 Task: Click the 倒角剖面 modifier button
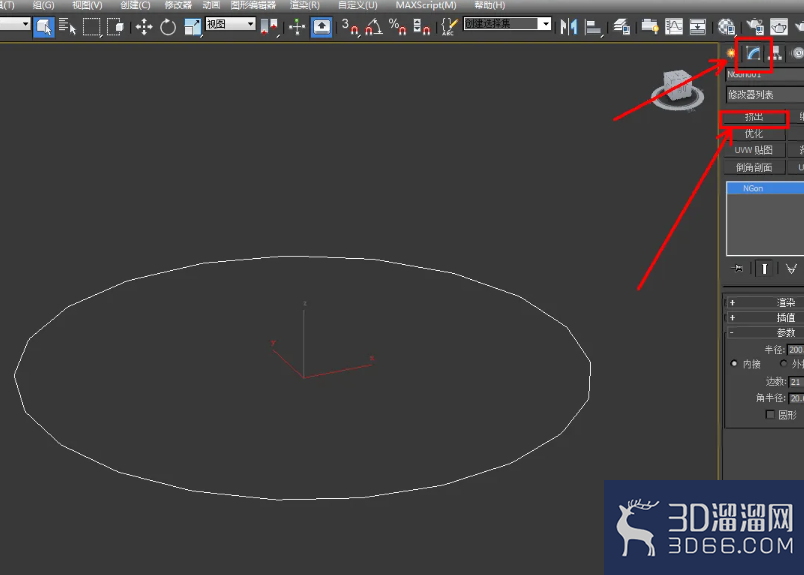753,167
